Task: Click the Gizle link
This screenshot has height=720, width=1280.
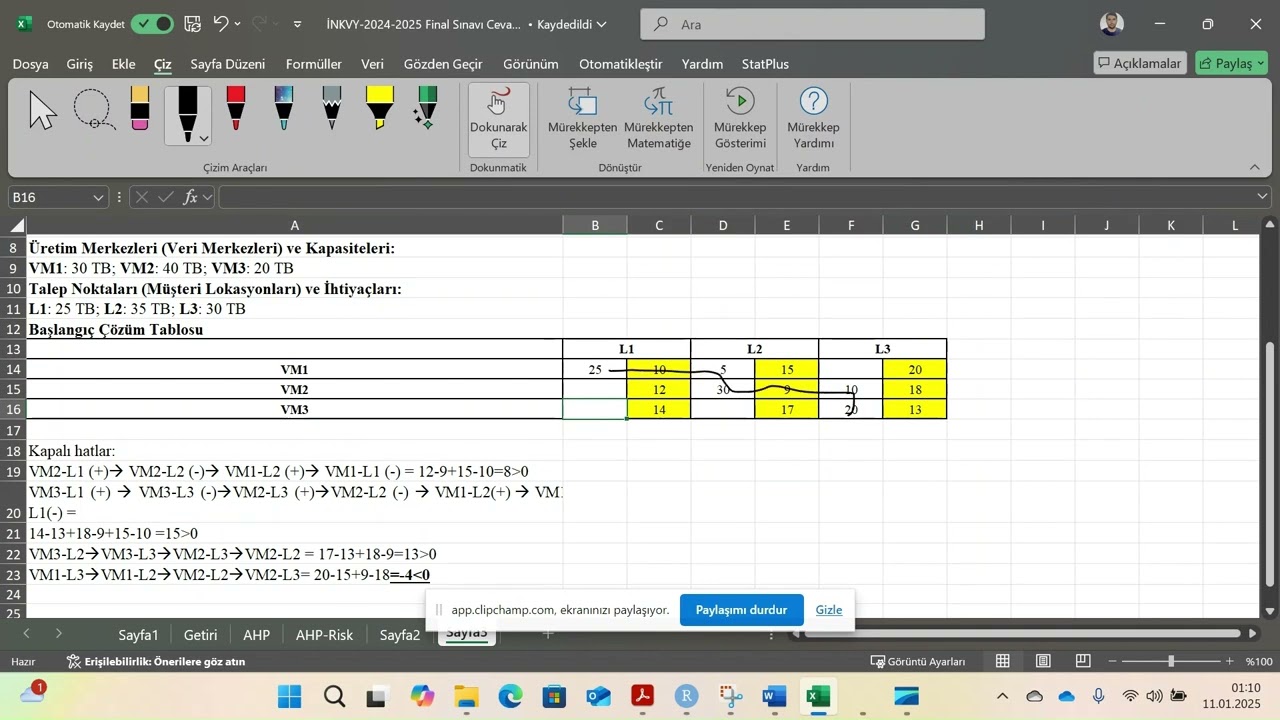Action: 828,610
